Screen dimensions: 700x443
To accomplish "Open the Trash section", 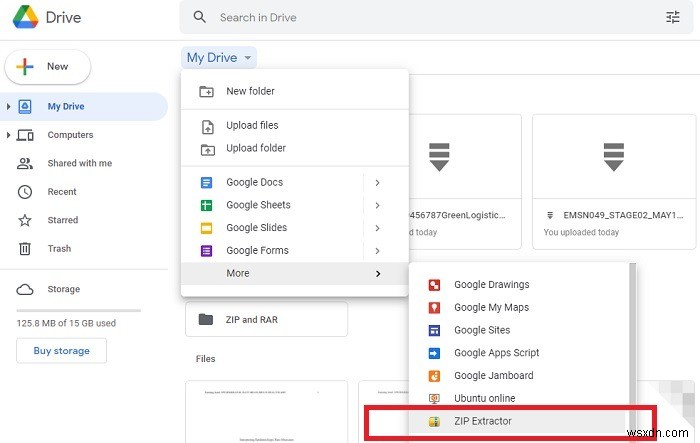I will 59,248.
